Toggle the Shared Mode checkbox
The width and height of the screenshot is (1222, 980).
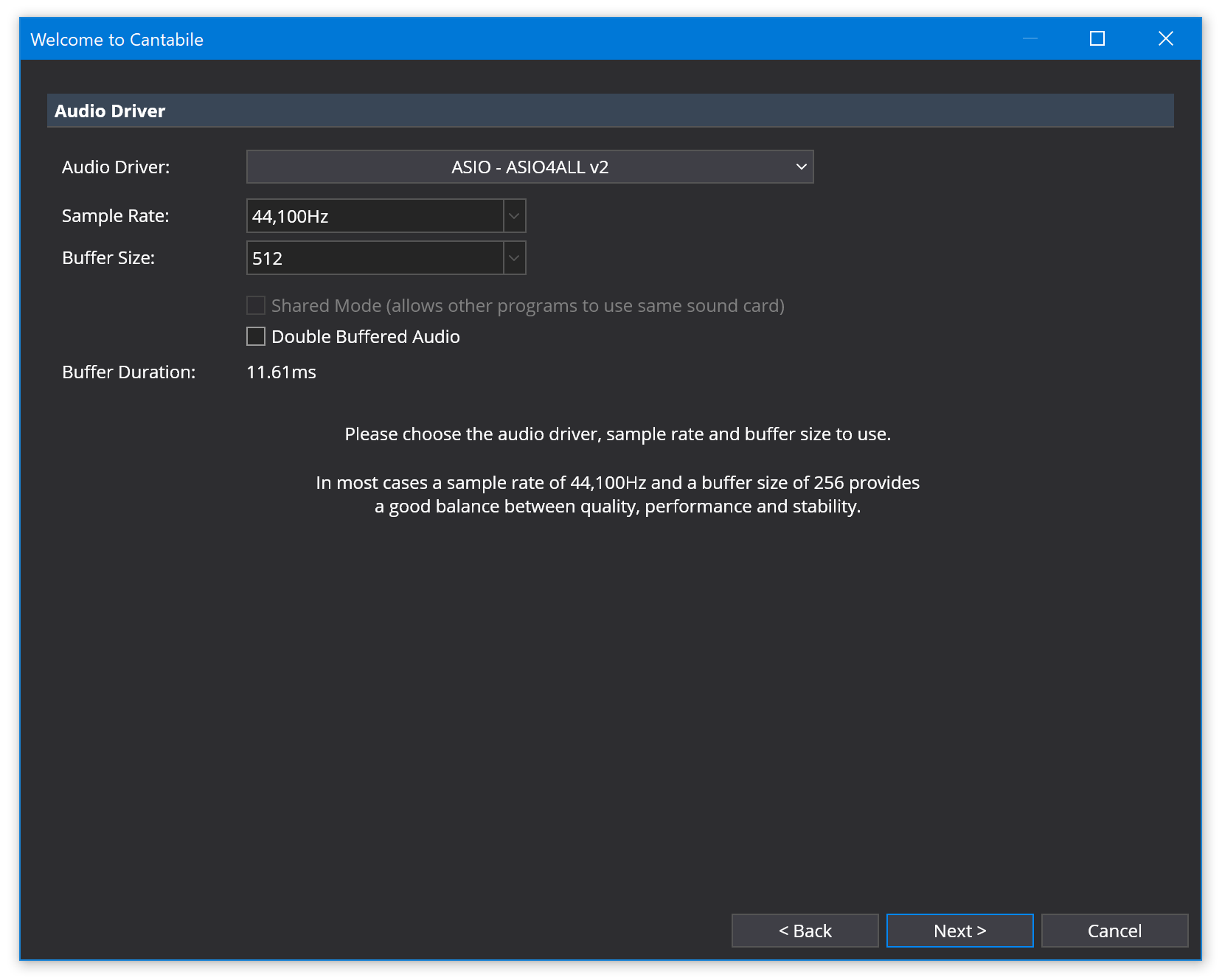tap(256, 305)
